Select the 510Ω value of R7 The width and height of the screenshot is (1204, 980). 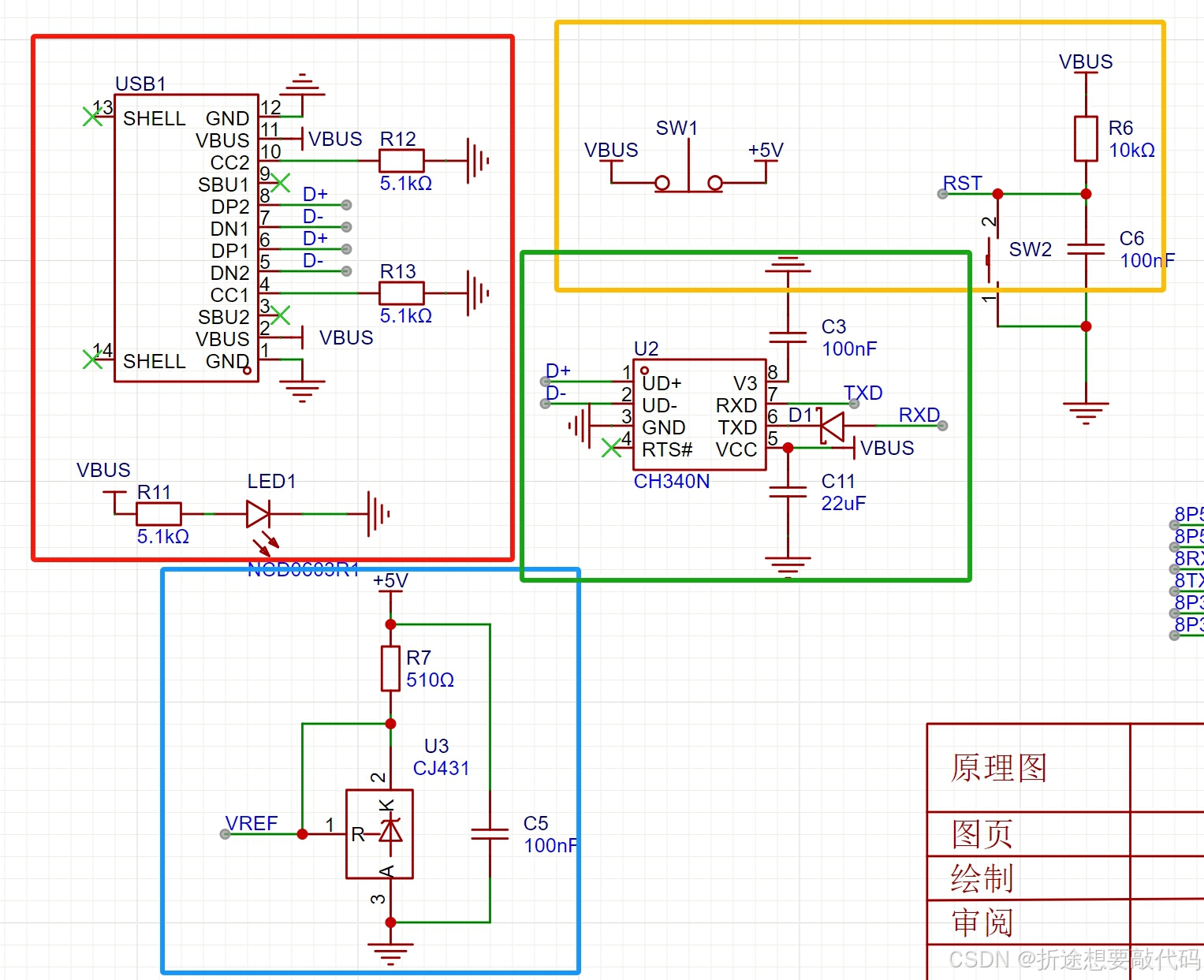click(431, 680)
